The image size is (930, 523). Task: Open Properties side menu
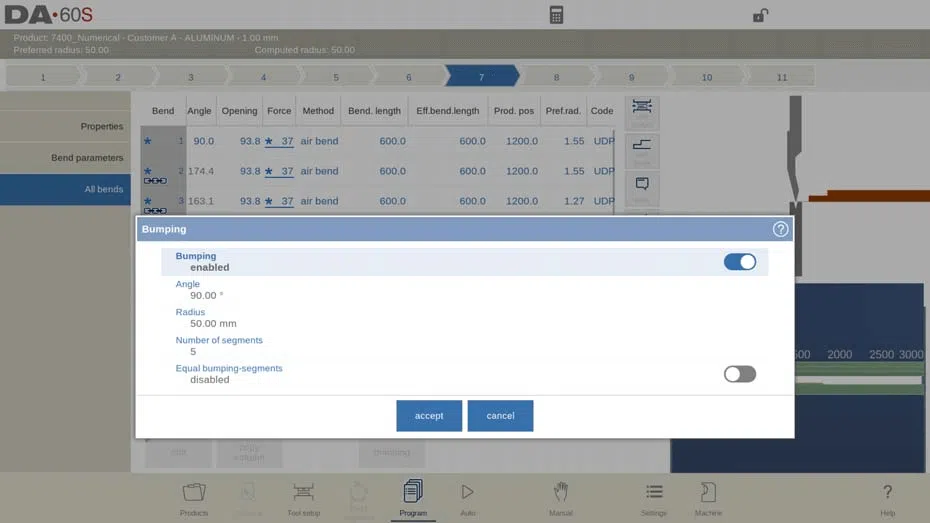[65, 126]
